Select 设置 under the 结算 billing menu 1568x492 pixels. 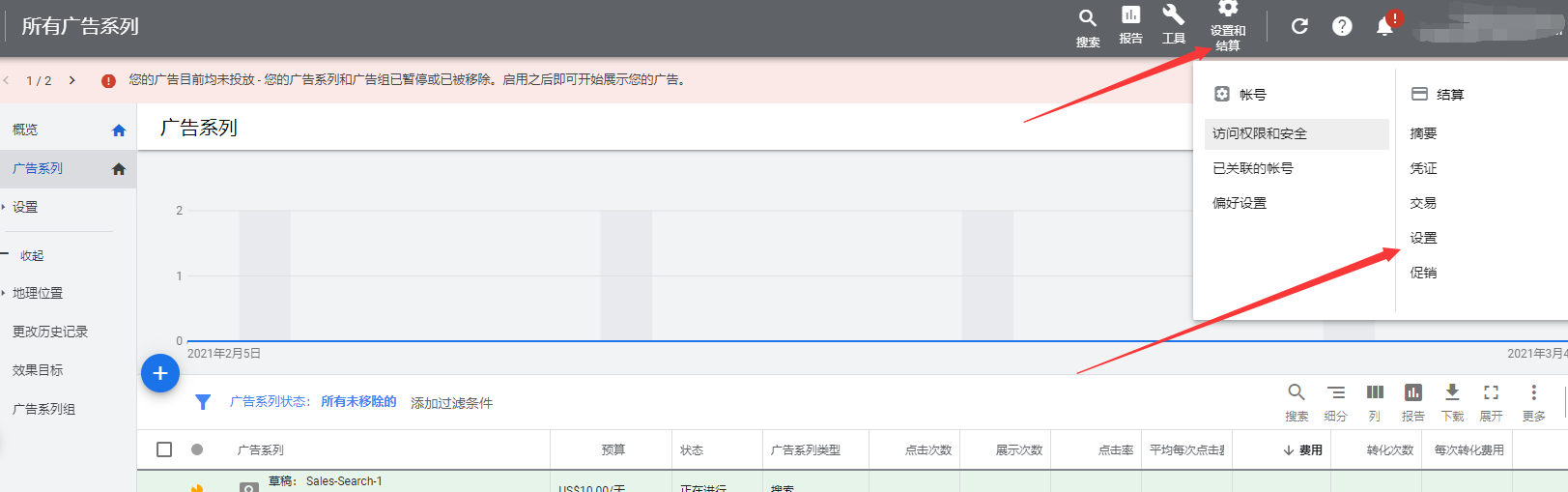[1423, 238]
